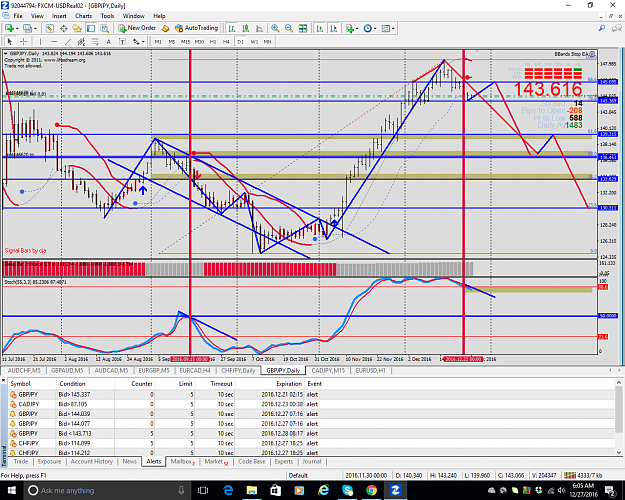Toggle Chart Shift
Viewport: 625px width, 500px height.
(x=334, y=28)
